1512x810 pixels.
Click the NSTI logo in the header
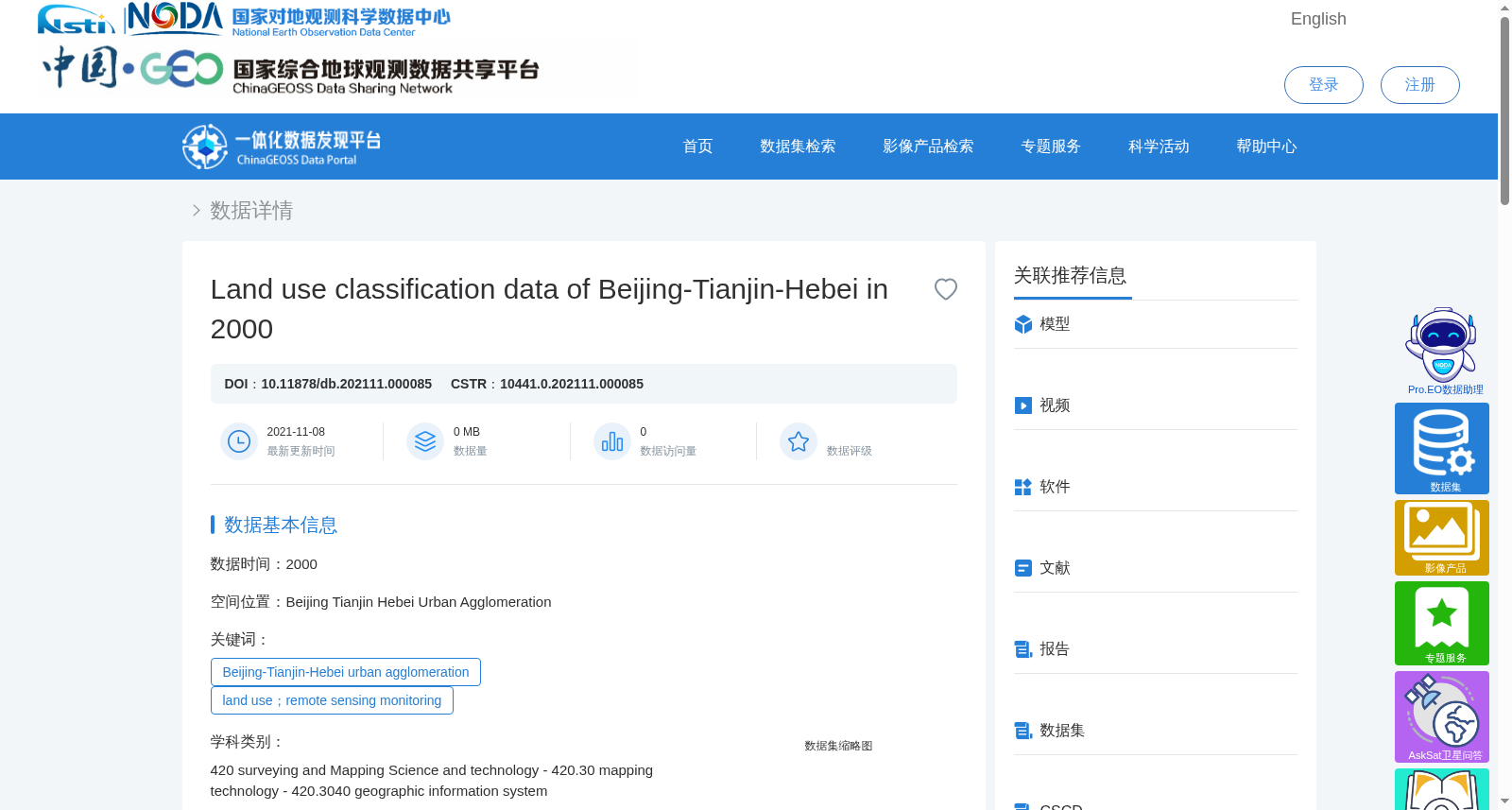click(x=76, y=19)
